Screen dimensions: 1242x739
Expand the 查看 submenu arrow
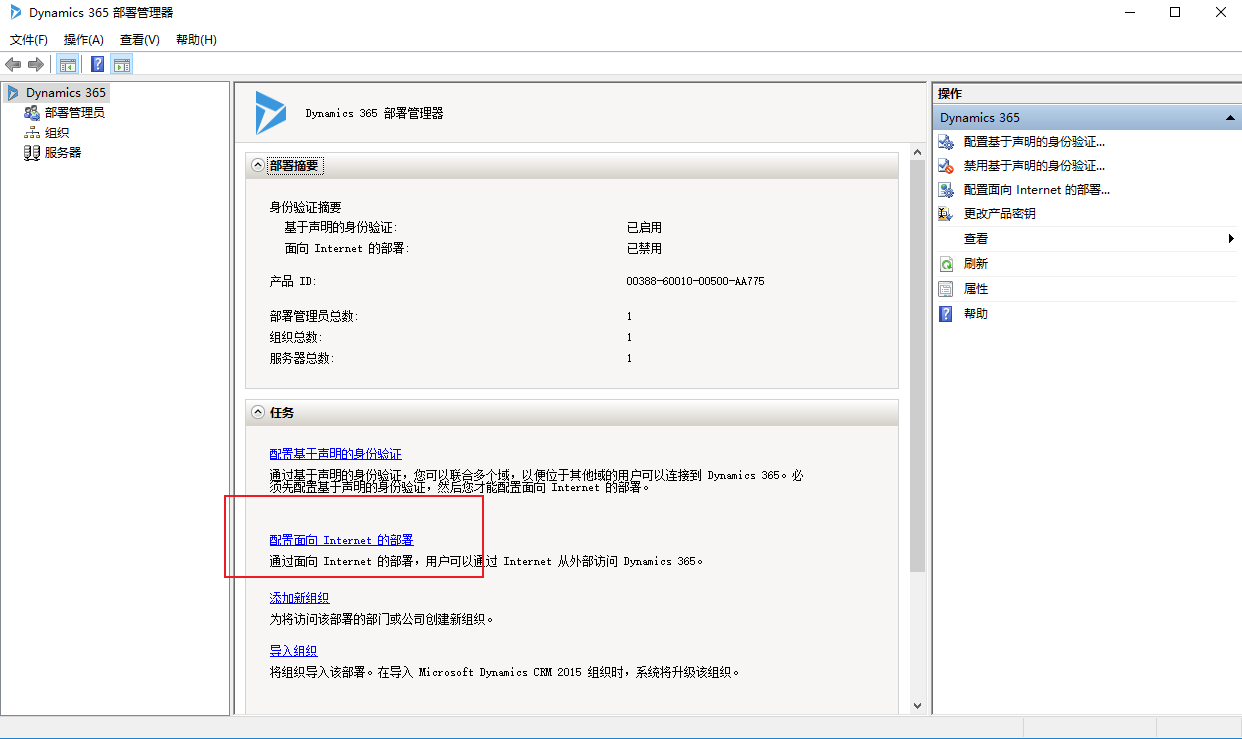(1231, 239)
